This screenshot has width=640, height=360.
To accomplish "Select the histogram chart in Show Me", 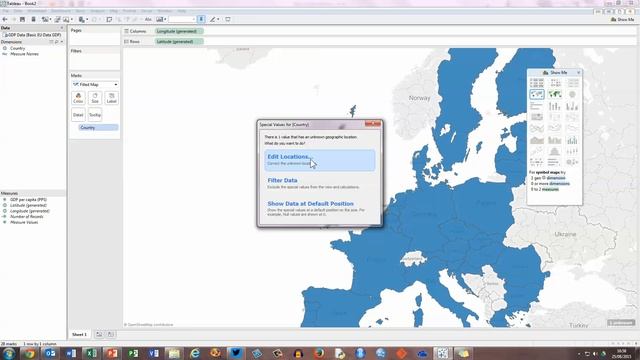I will (554, 151).
